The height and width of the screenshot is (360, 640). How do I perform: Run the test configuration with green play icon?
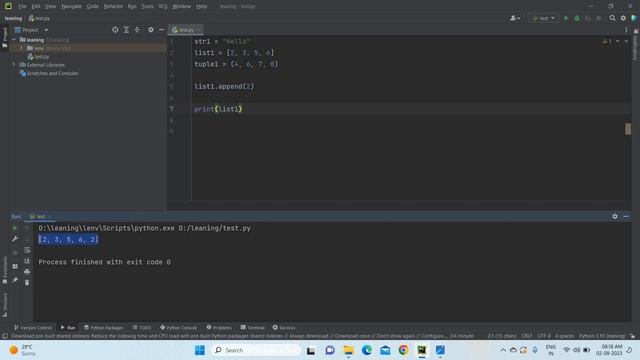click(566, 18)
